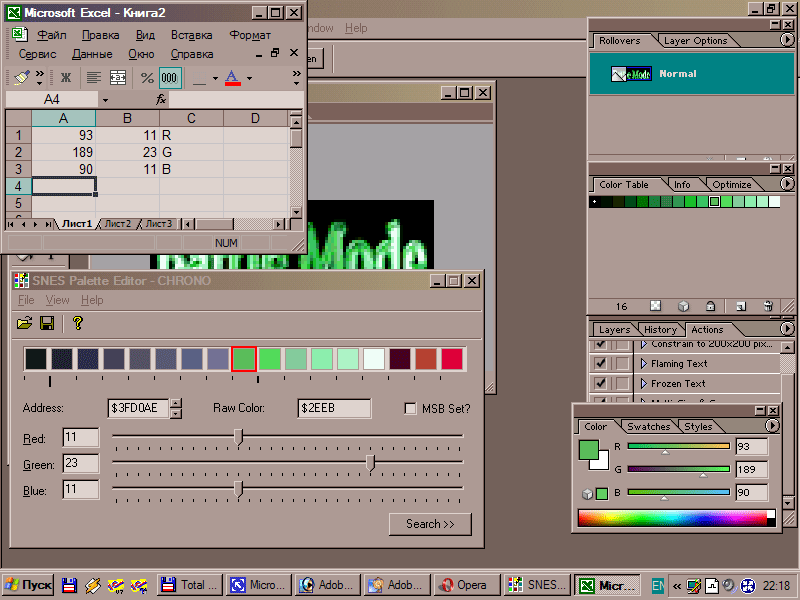
Task: Toggle the checkmark for Flaming Text action
Action: coord(601,363)
